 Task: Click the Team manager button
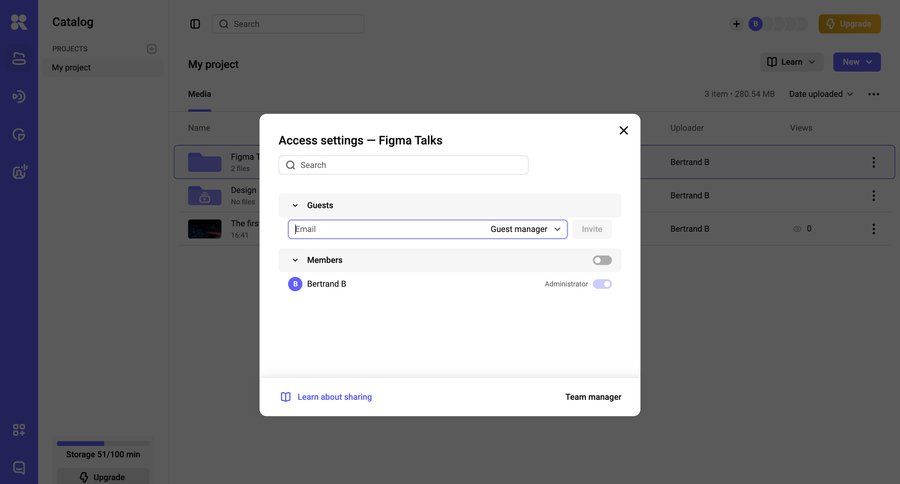593,397
